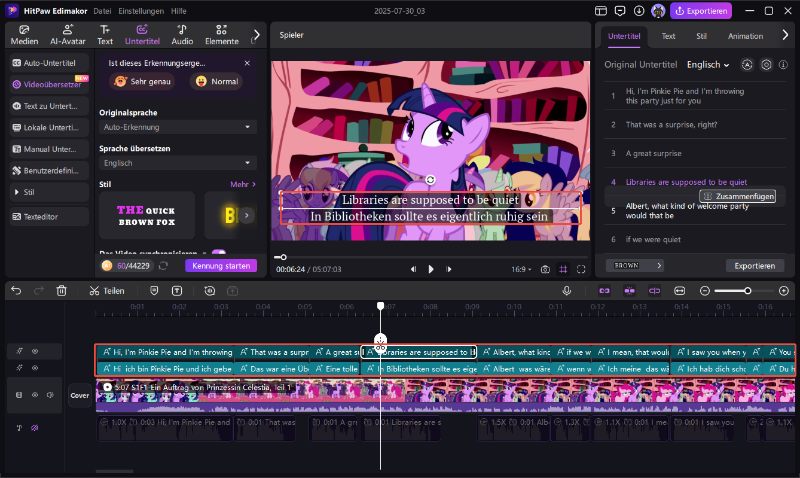
Task: Click the freeze frame timer icon
Action: coord(209,291)
